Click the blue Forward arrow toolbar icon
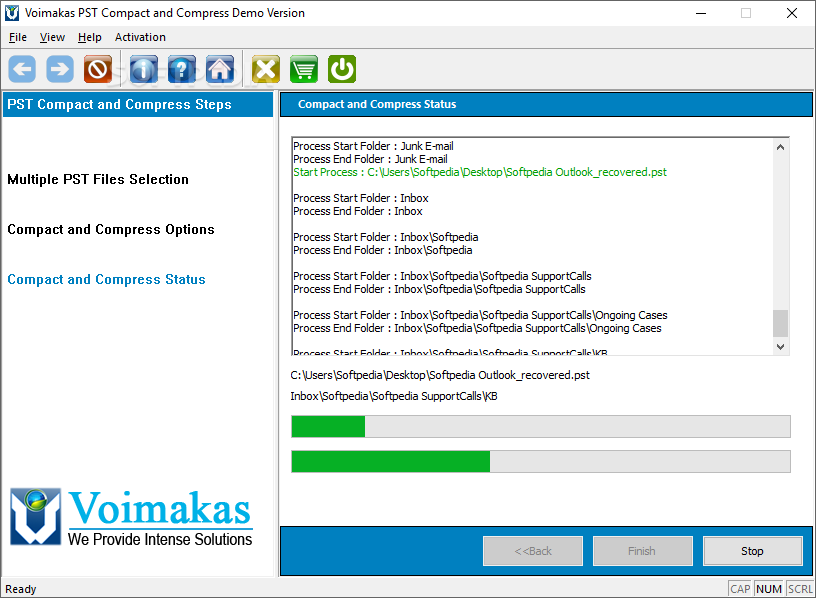Screen dimensions: 816x598 click(60, 69)
